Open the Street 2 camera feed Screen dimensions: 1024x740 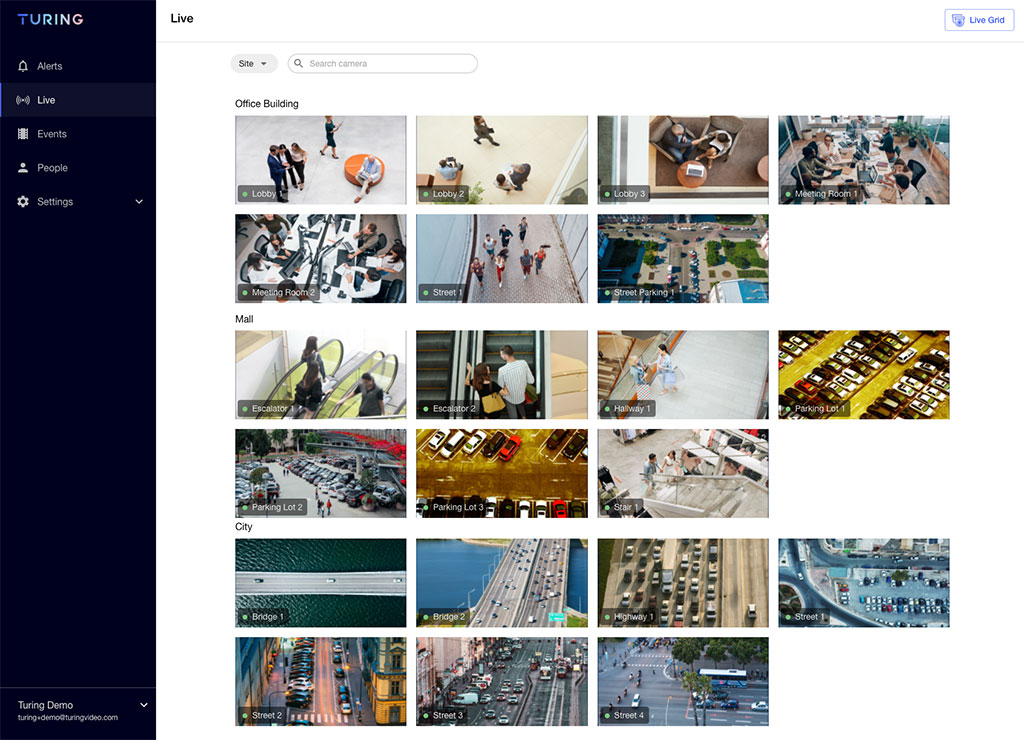pos(321,681)
